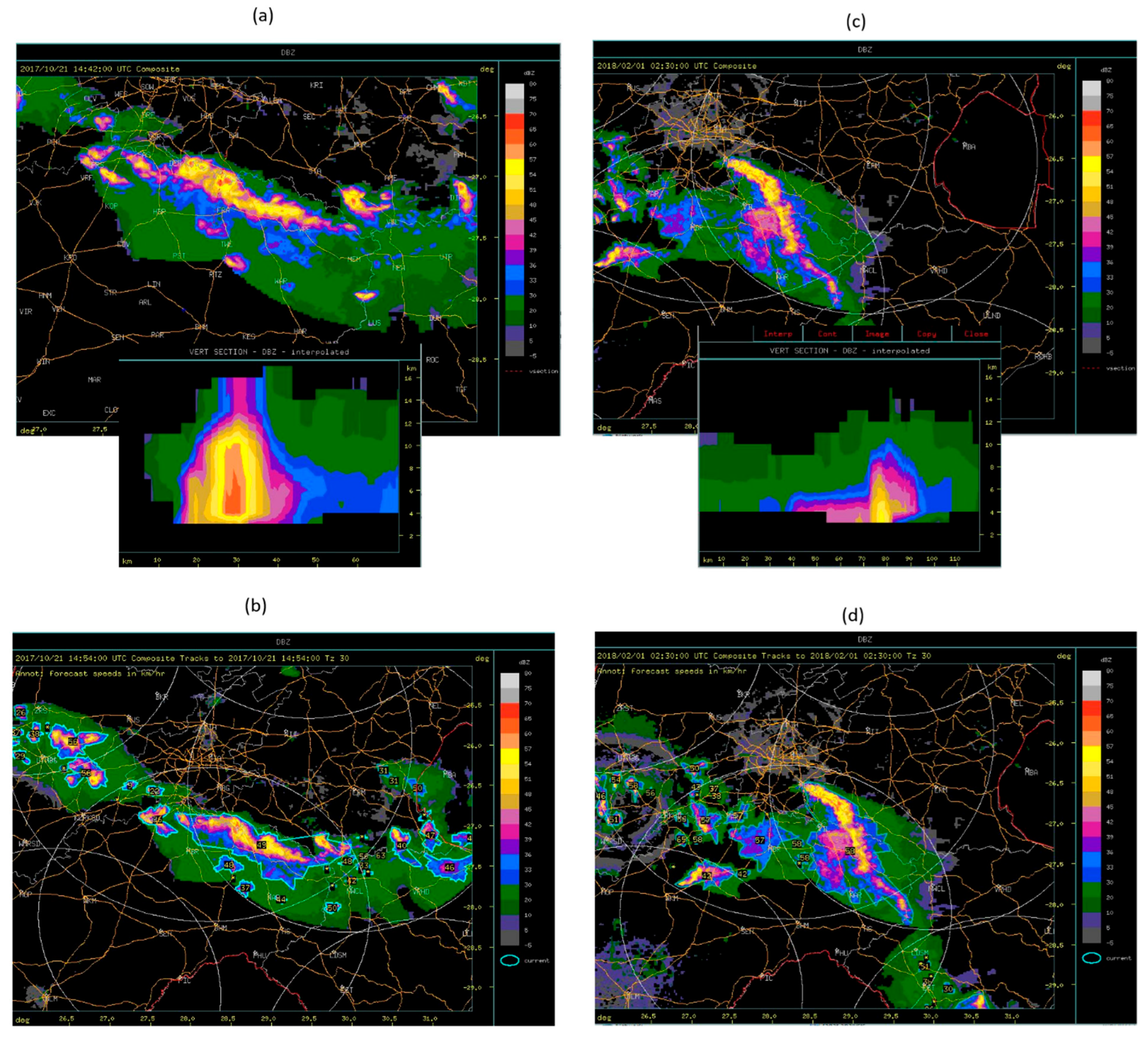Screen dimensions: 1148x1040
Task: Click panel (a) DBZ title bar
Action: coord(287,52)
